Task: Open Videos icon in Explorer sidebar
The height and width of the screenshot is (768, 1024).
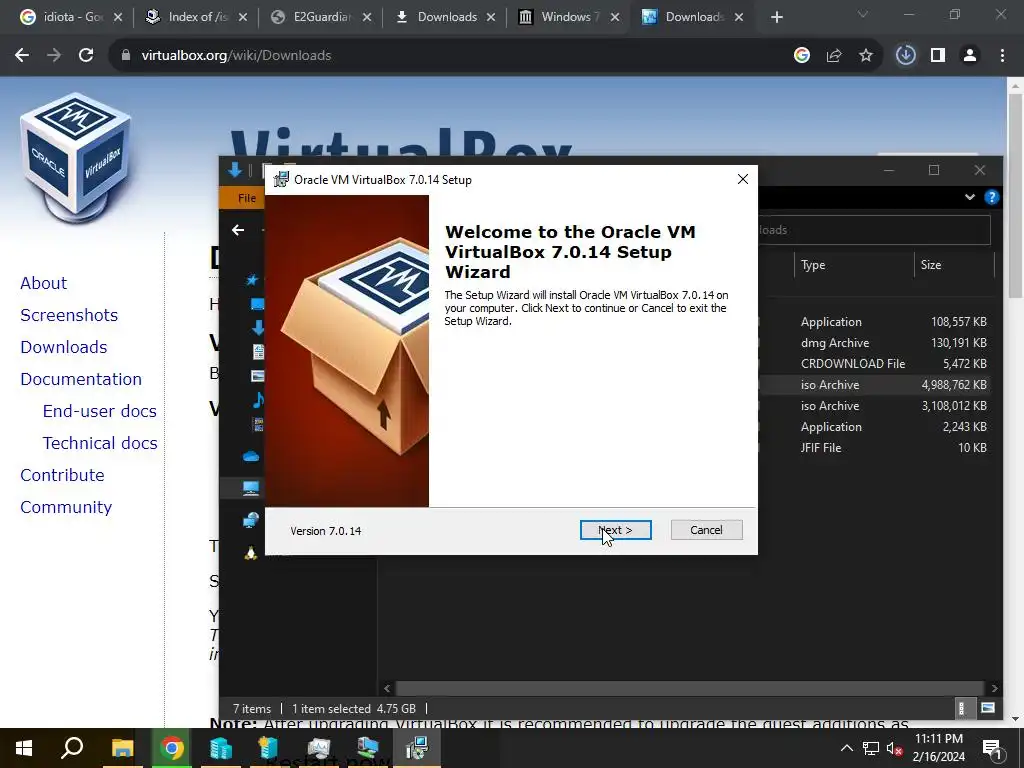Action: click(x=258, y=424)
